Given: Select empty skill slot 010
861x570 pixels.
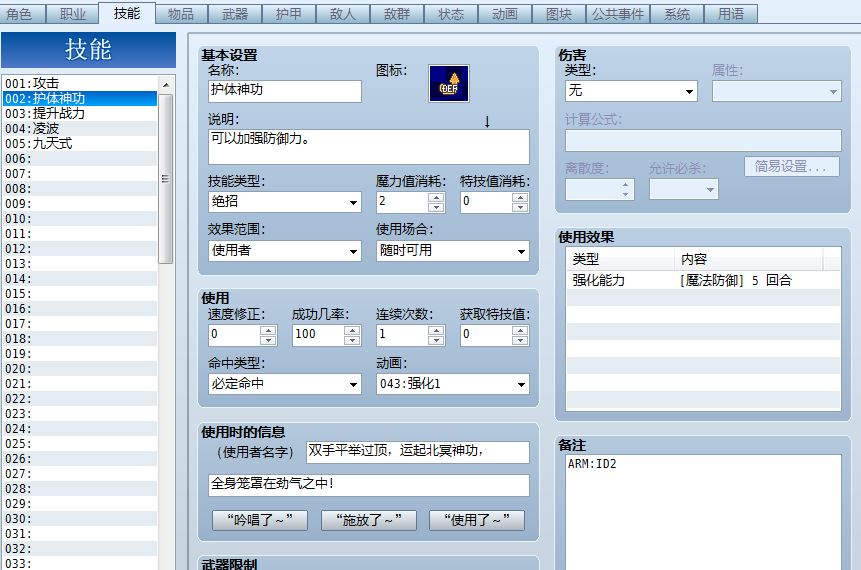Looking at the screenshot, I should [80, 219].
